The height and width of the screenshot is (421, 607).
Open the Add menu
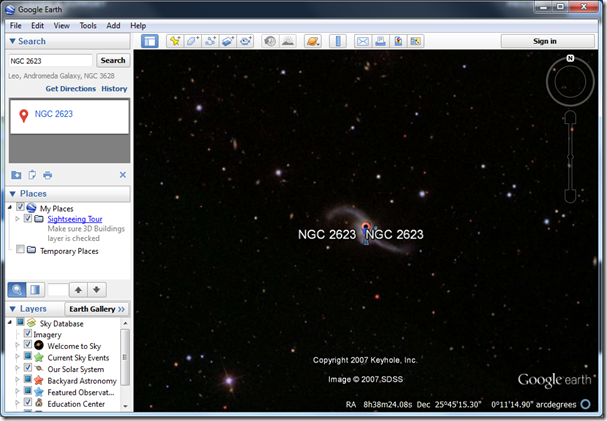tap(113, 26)
